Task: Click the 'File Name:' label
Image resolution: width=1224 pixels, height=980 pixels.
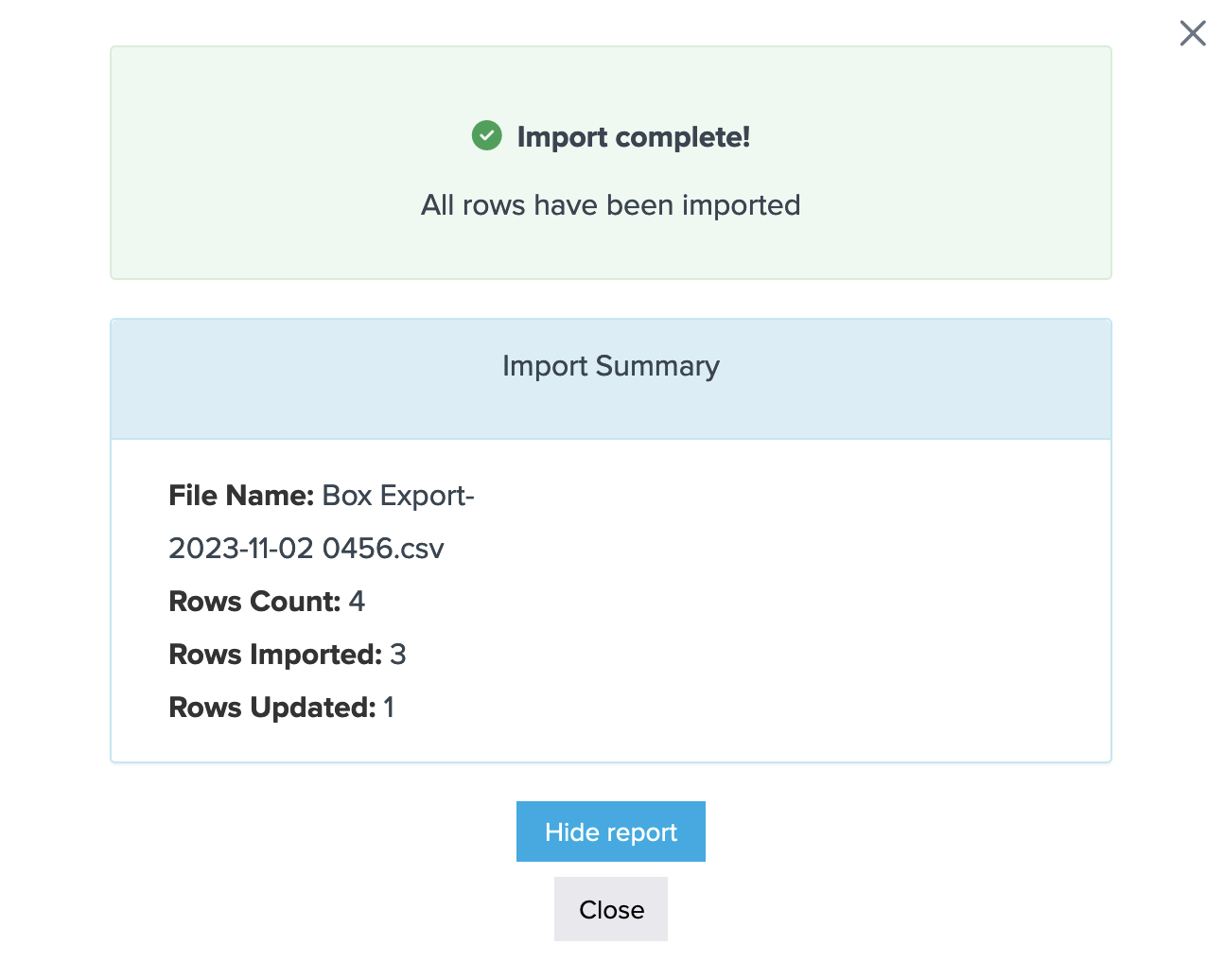Action: click(240, 496)
